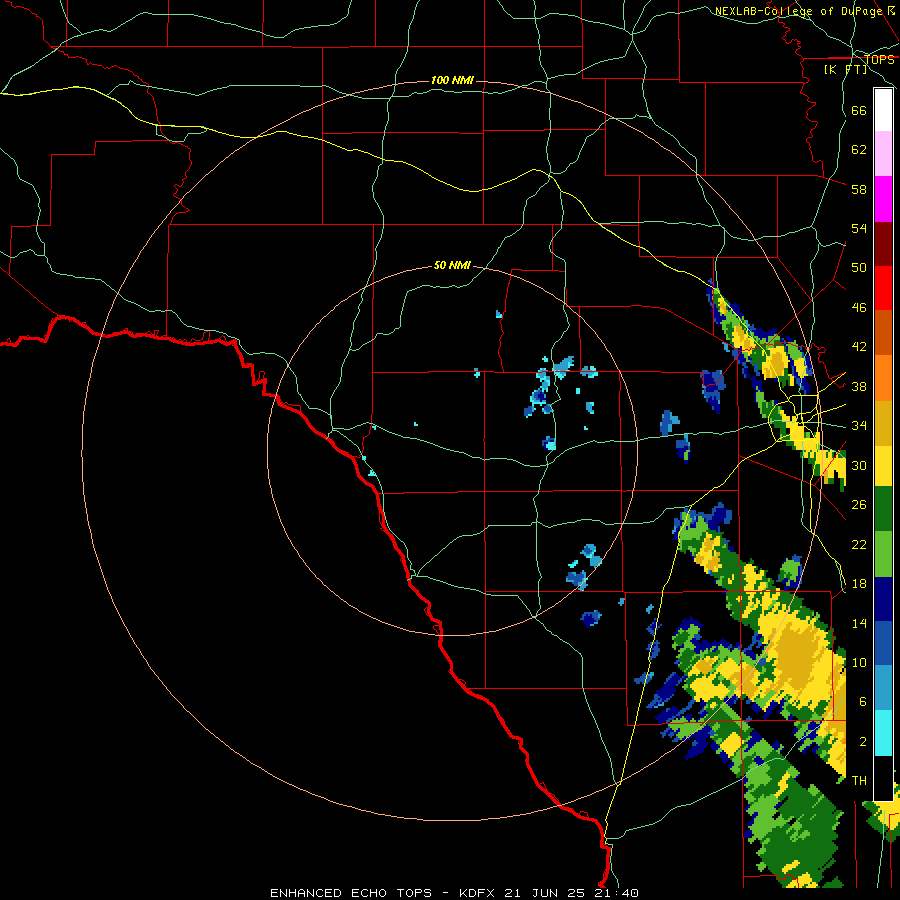Click the '14' legend value
This screenshot has height=900, width=900.
pos(859,623)
